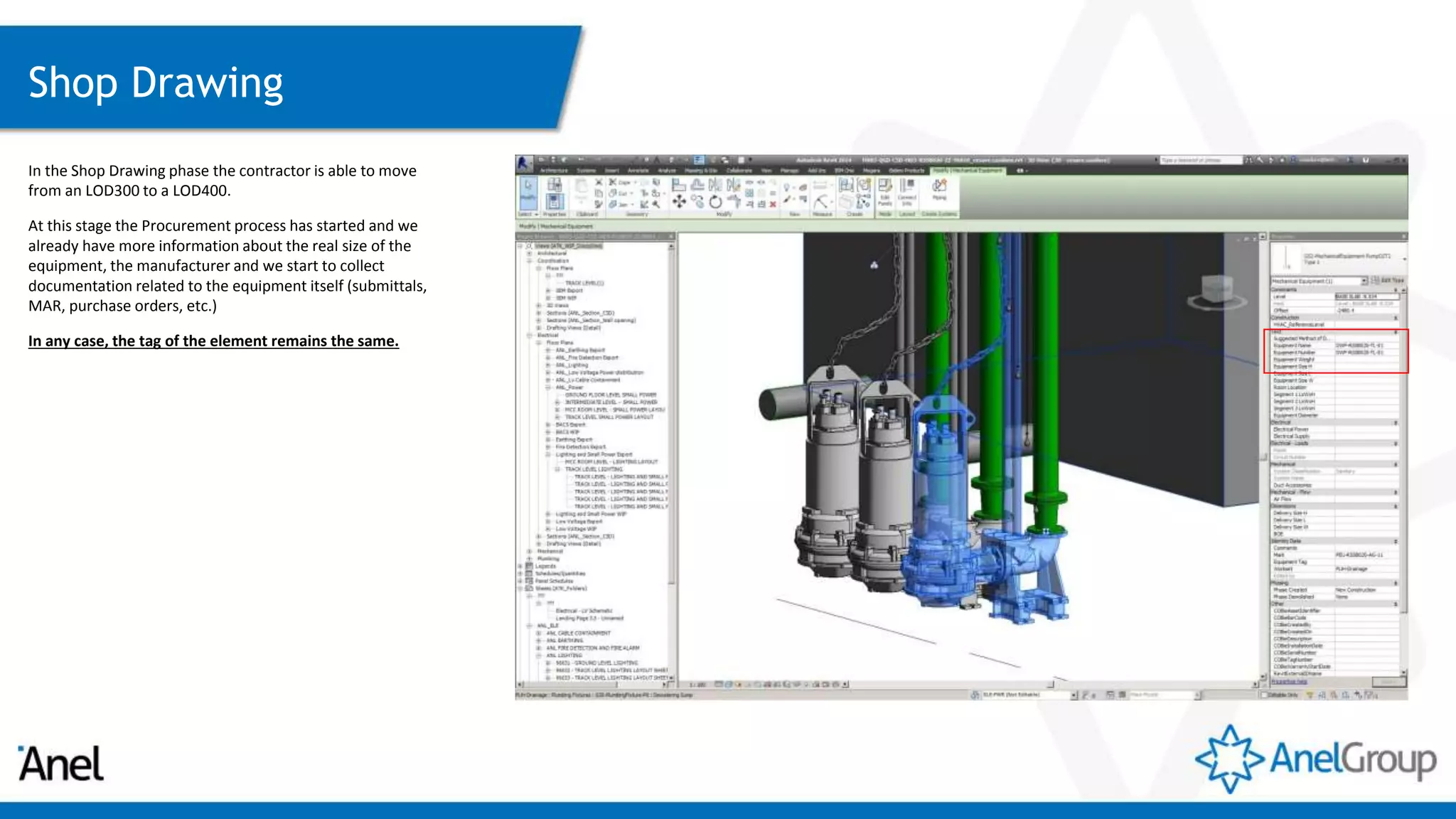Select the Modify arrow tool
1456x819 pixels.
528,189
